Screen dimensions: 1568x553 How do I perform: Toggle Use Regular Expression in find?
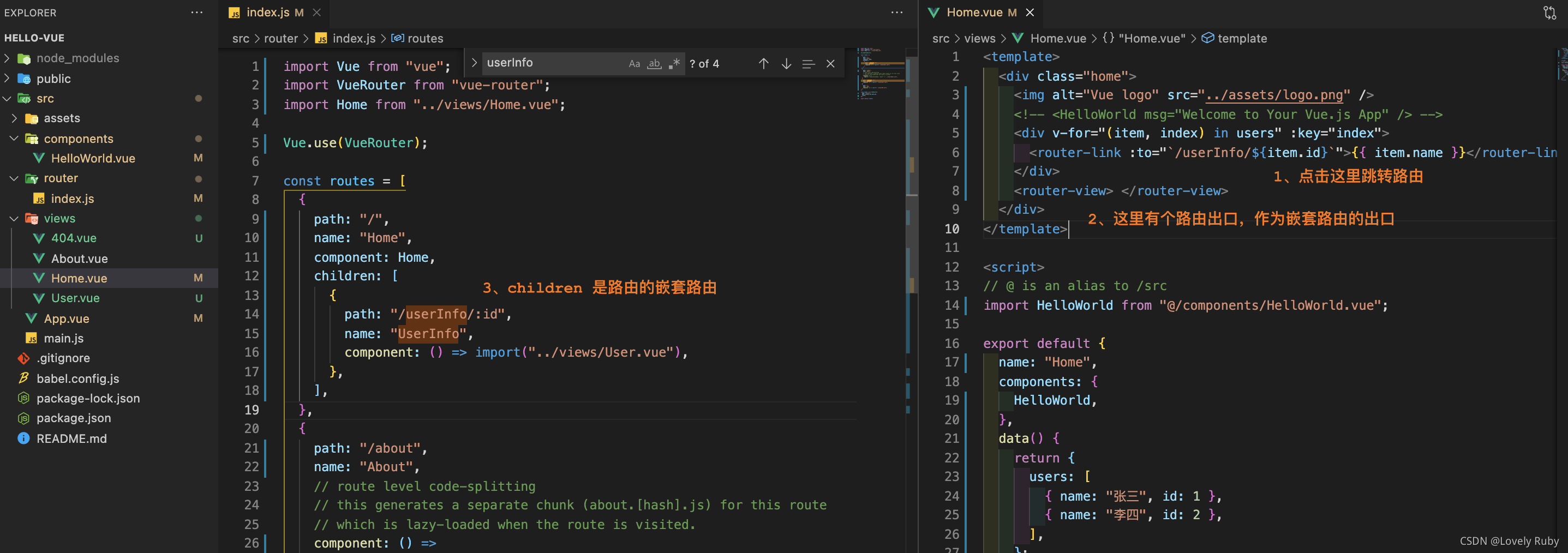(x=674, y=63)
